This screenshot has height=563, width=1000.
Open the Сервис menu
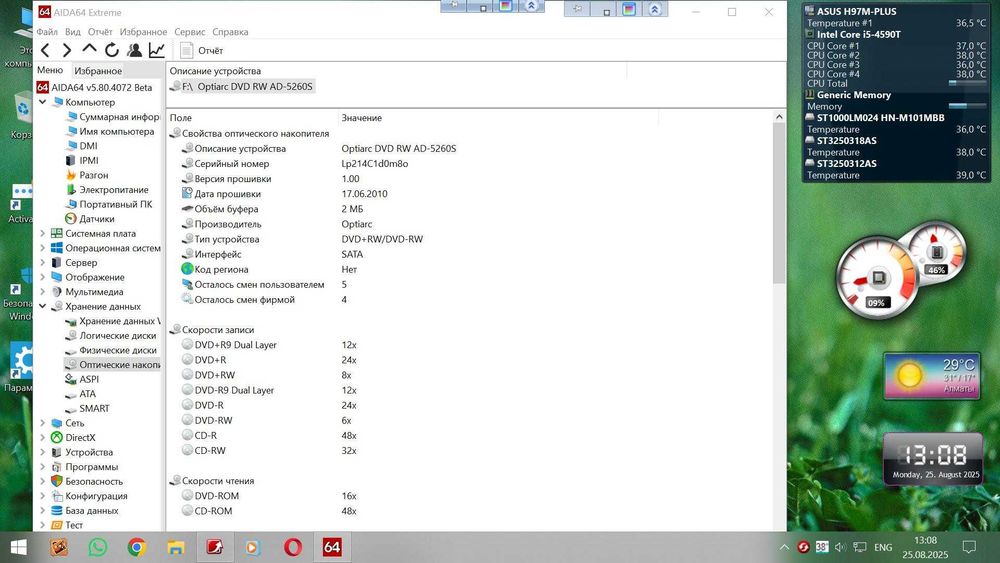coord(189,32)
